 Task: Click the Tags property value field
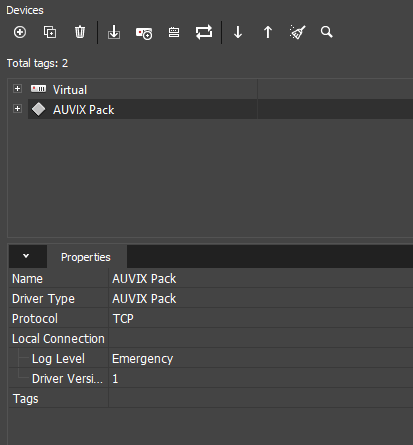click(261, 399)
